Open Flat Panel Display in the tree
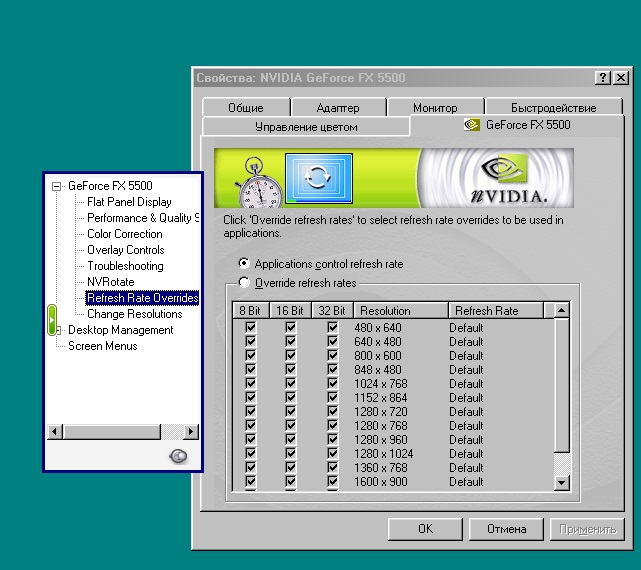The width and height of the screenshot is (641, 570). 129,202
